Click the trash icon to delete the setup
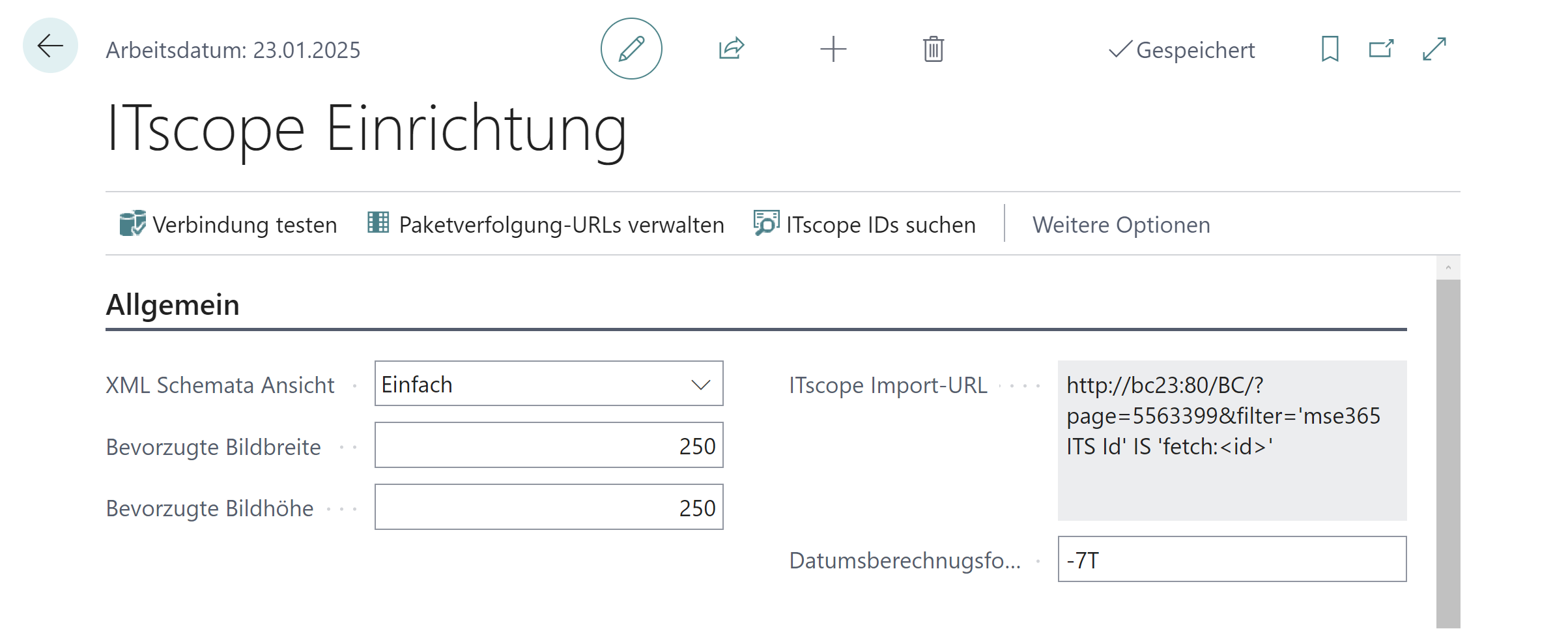The image size is (1568, 629). tap(932, 48)
